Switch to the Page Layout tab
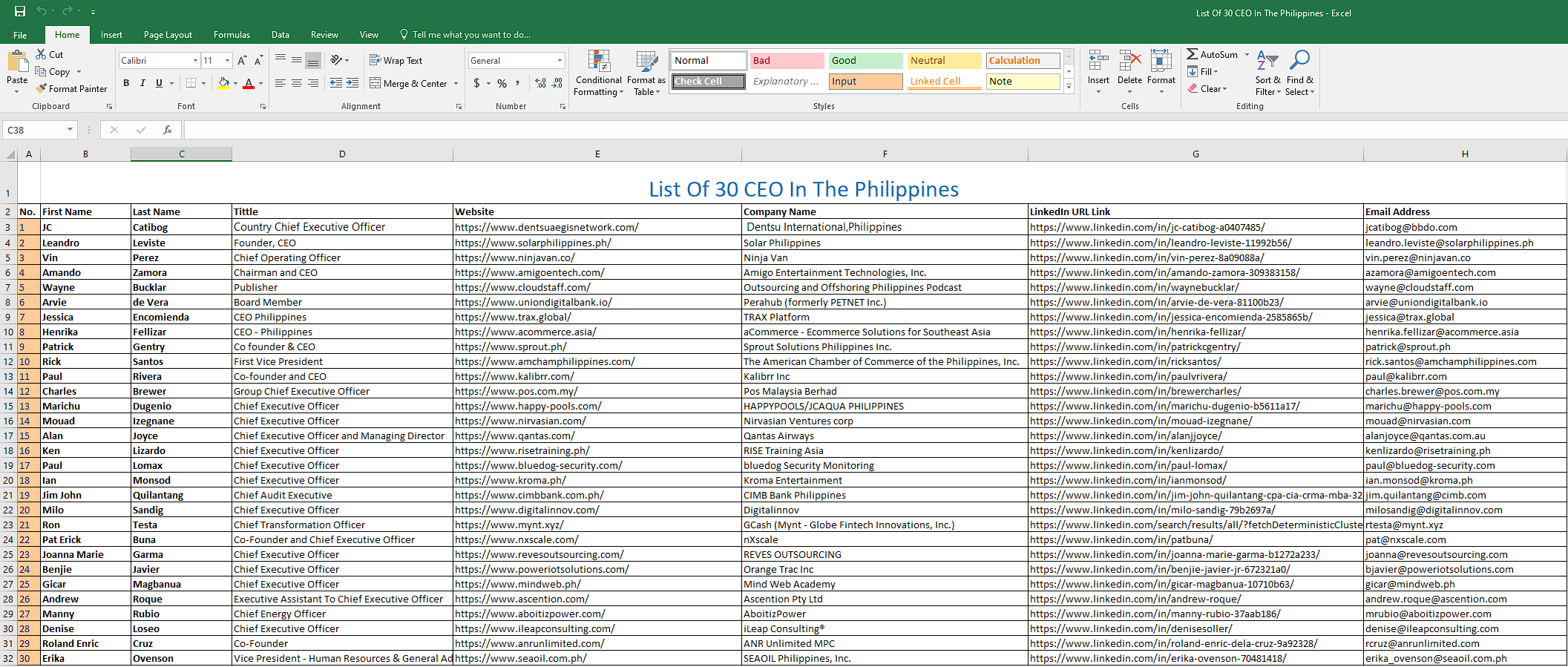This screenshot has height=667, width=1568. click(x=168, y=35)
